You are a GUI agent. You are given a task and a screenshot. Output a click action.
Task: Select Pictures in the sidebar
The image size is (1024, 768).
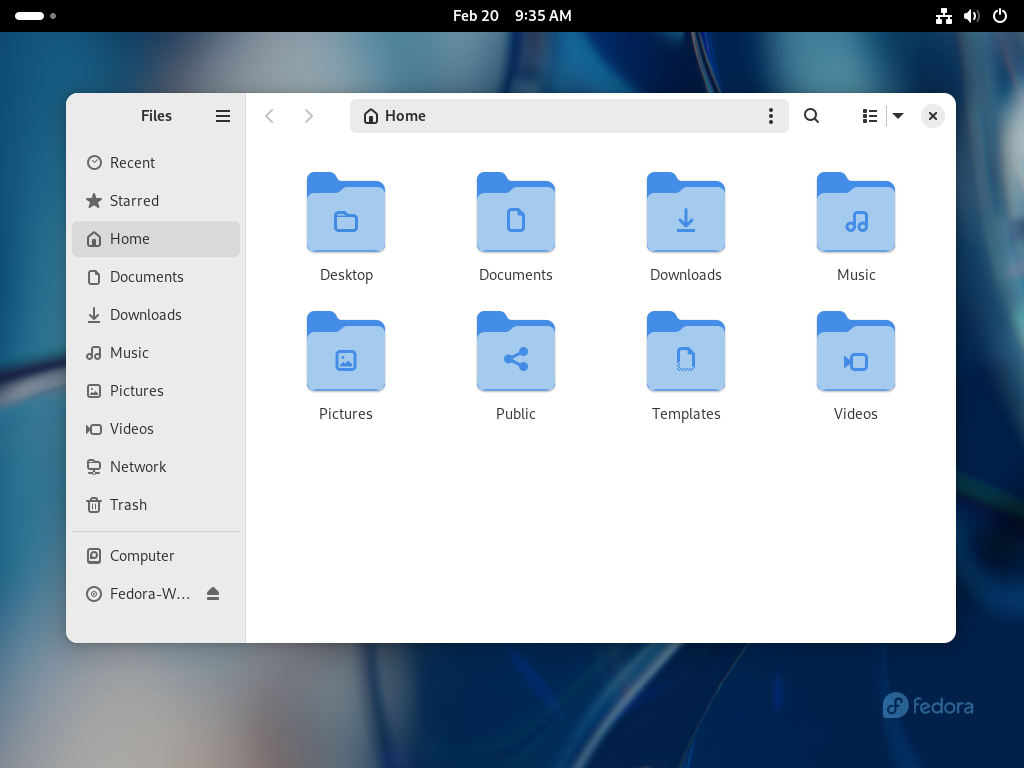pos(156,391)
